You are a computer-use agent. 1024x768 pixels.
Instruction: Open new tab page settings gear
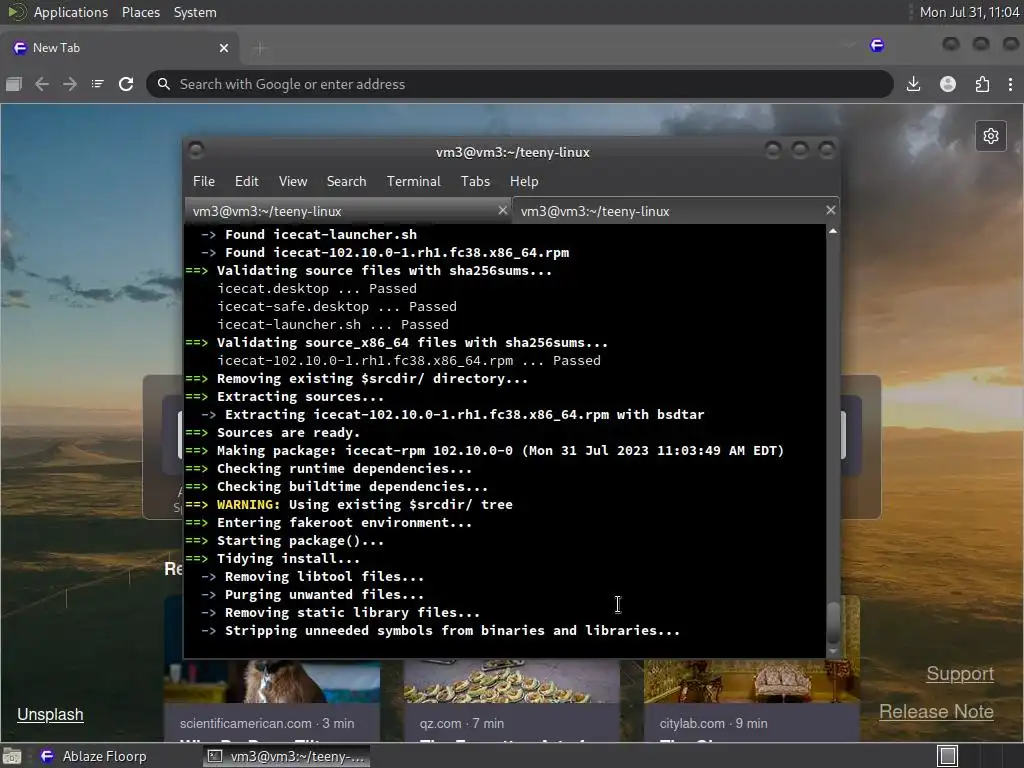click(x=991, y=136)
